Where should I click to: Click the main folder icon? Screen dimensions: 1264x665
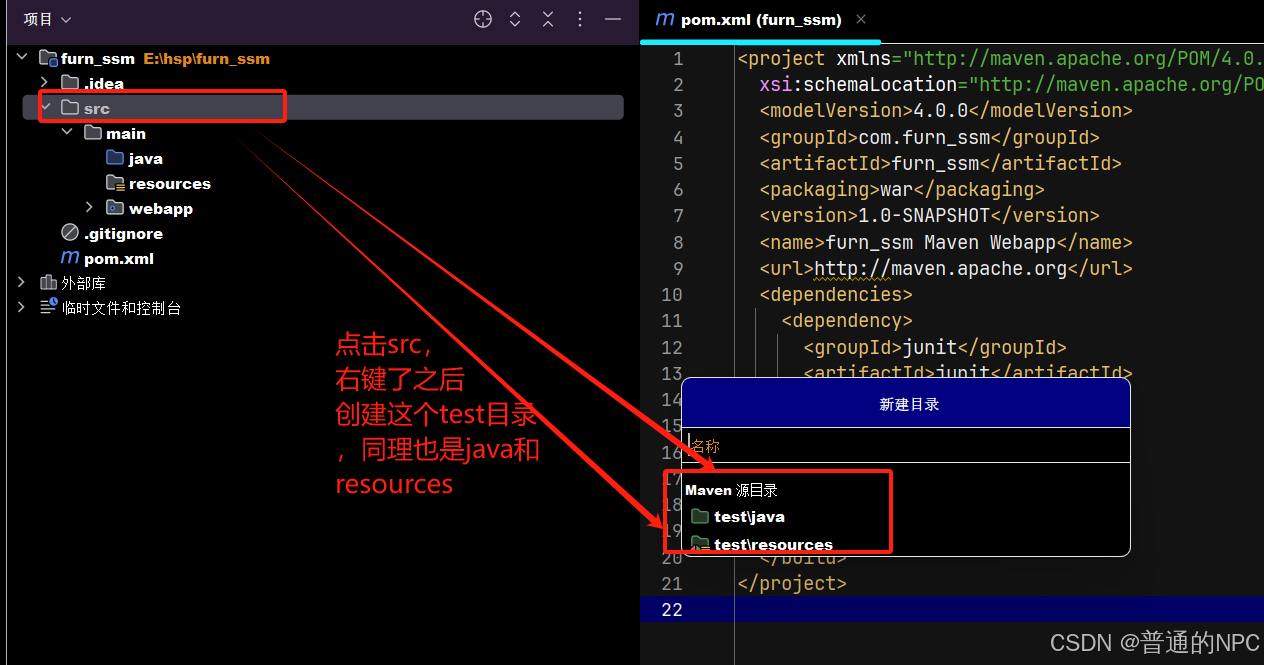(x=93, y=133)
